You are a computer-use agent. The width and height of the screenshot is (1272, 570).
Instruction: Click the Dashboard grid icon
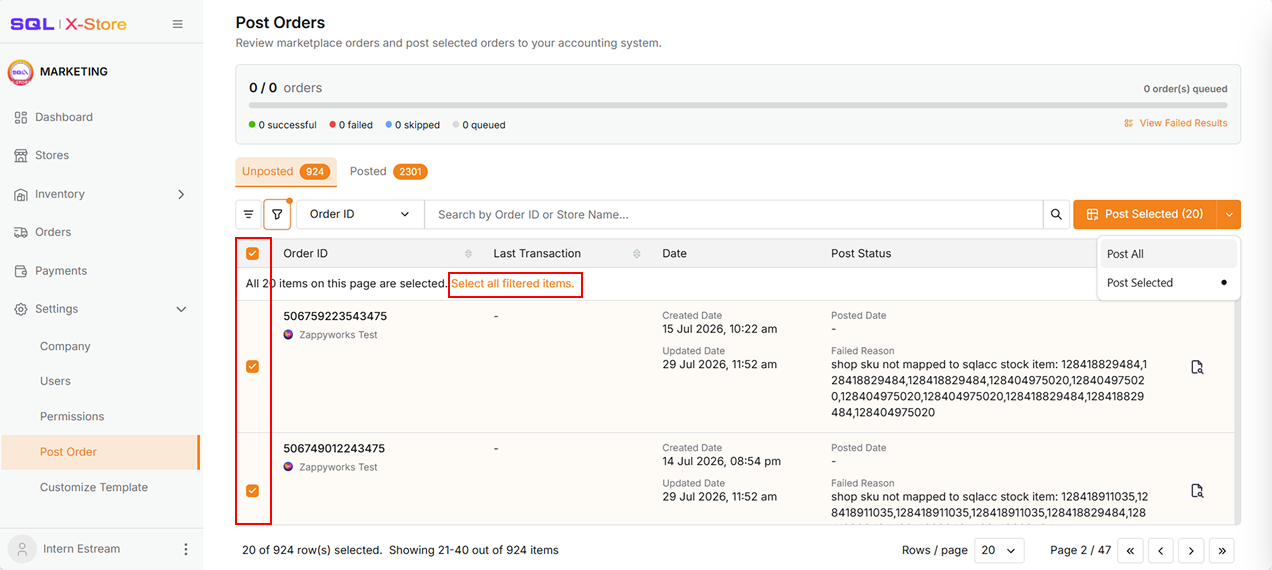pyautogui.click(x=21, y=117)
